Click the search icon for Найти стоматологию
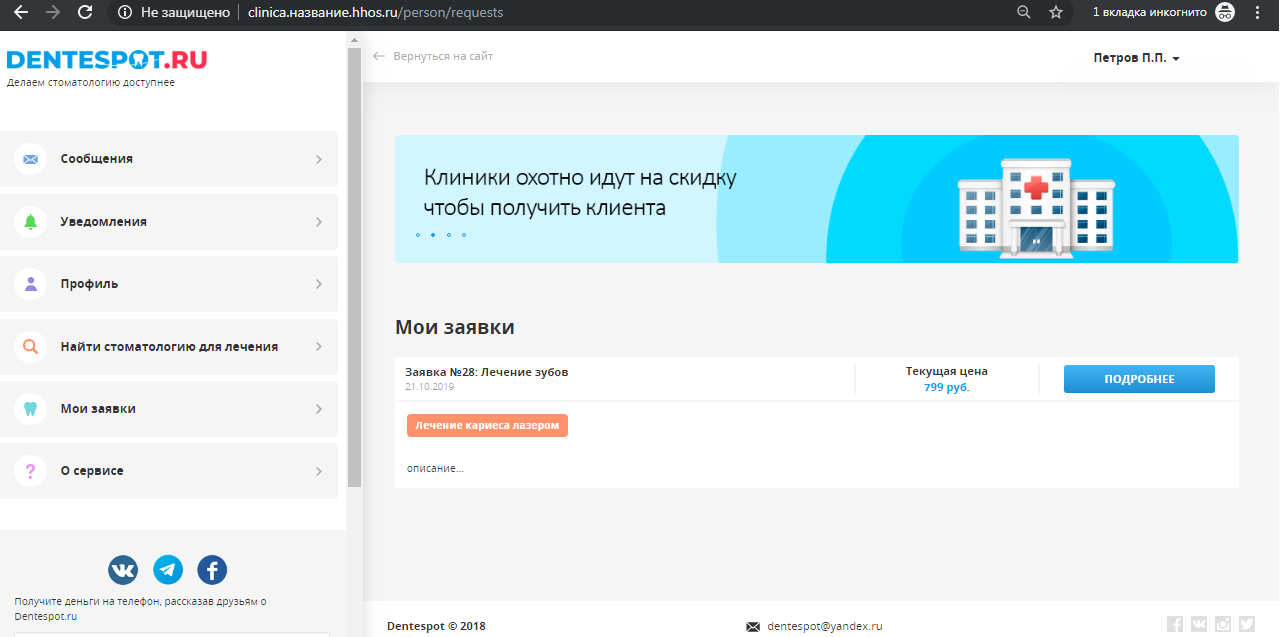This screenshot has width=1280, height=637. (30, 347)
